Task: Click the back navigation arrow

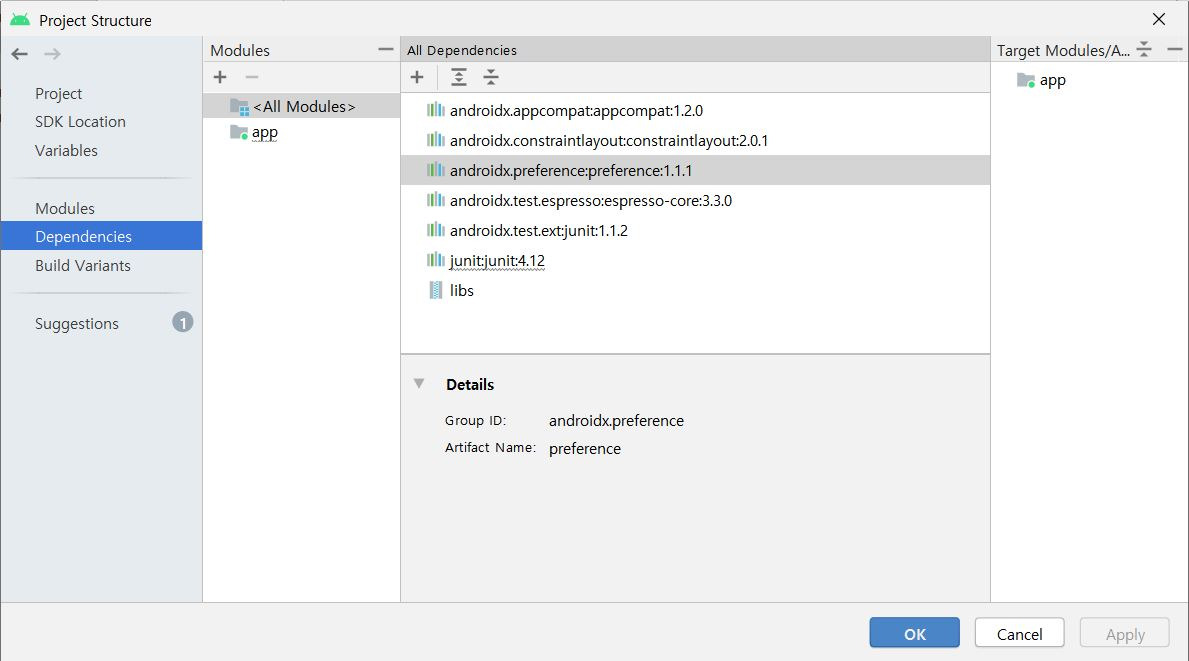Action: 18,54
